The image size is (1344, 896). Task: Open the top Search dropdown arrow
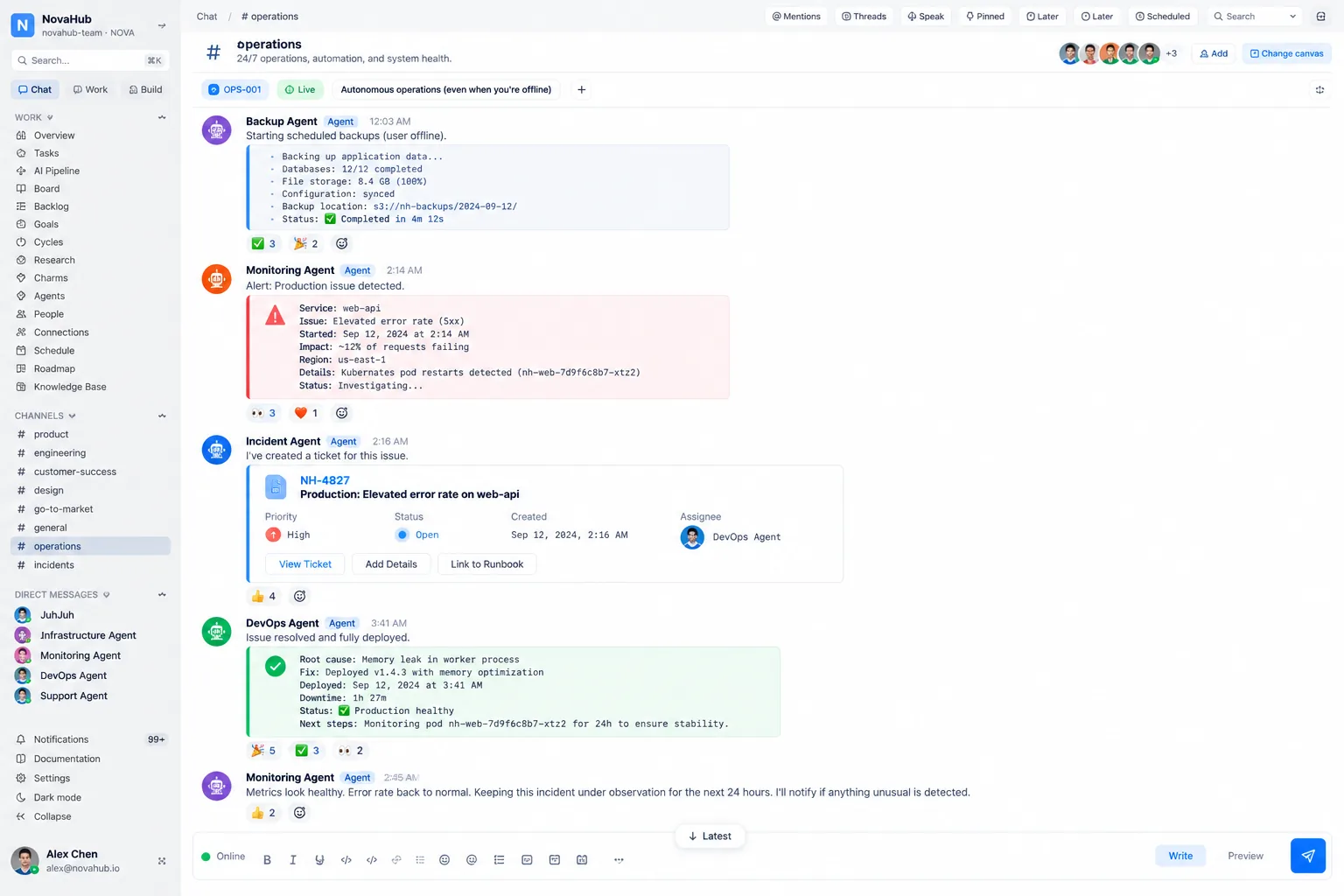(x=1292, y=17)
